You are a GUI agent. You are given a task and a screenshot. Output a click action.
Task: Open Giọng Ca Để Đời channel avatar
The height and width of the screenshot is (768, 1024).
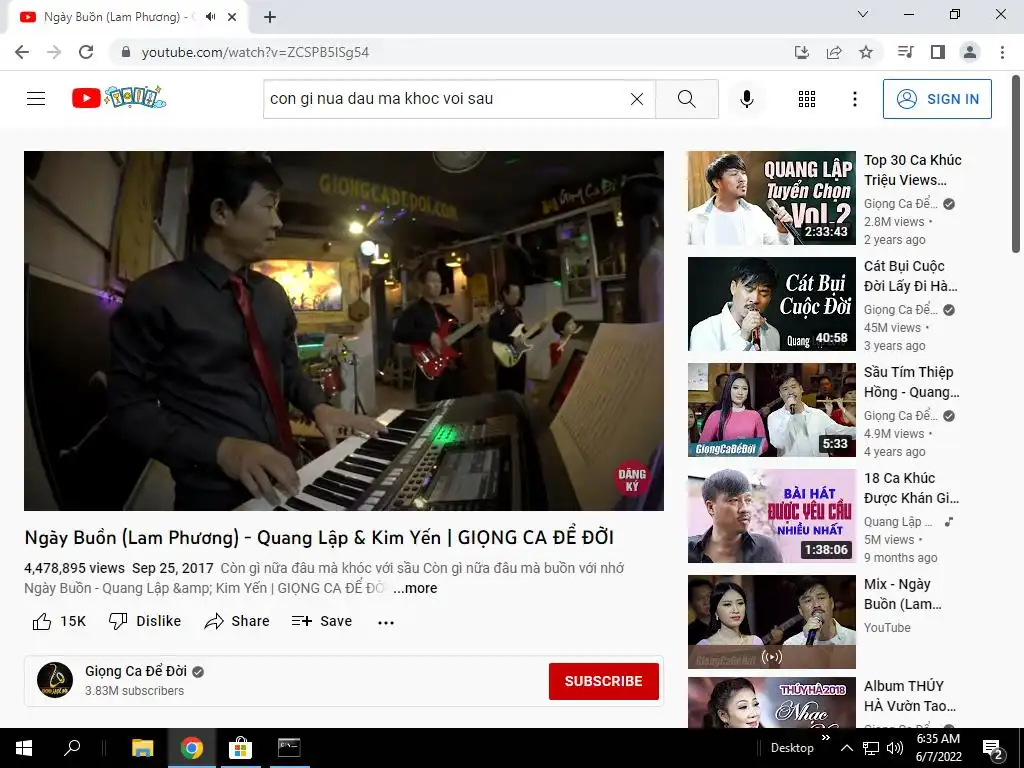tap(55, 680)
